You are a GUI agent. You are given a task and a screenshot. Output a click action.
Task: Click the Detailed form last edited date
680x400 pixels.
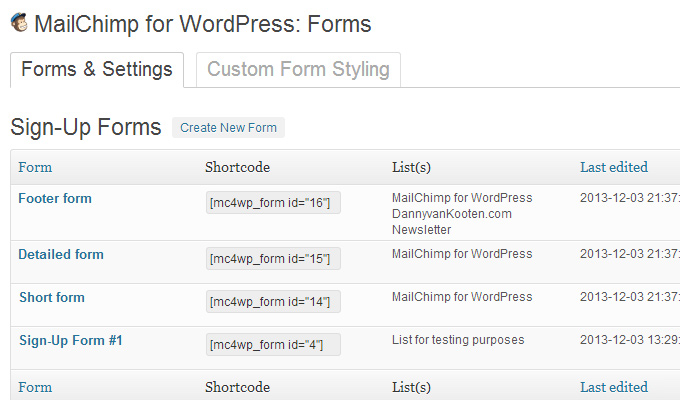click(x=630, y=254)
